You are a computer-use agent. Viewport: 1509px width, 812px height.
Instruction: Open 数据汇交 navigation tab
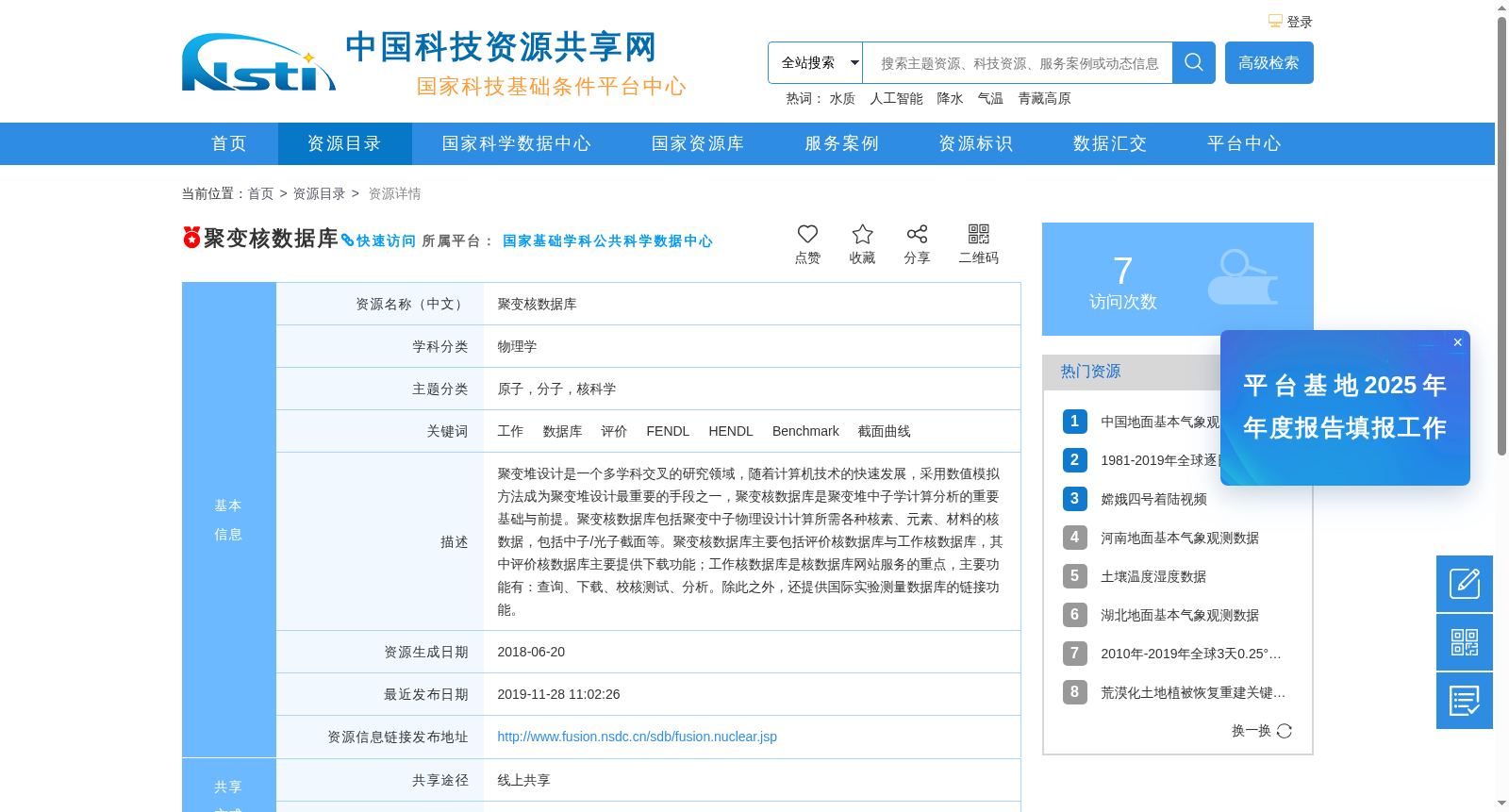[x=1110, y=143]
